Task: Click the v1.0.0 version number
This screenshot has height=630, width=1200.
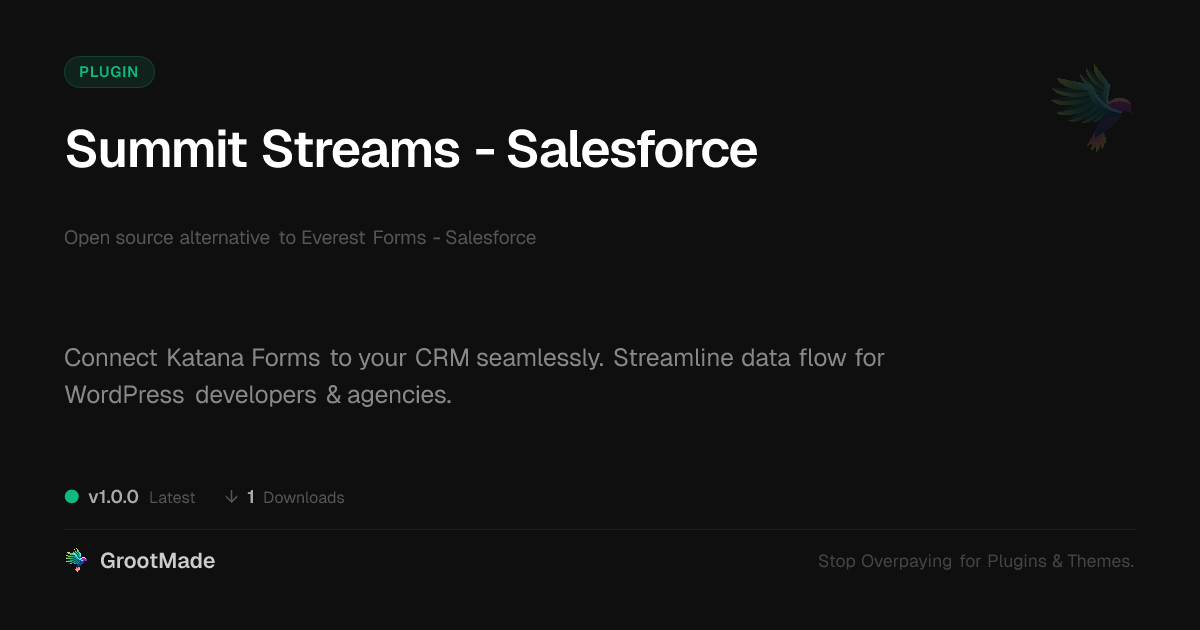Action: tap(113, 497)
